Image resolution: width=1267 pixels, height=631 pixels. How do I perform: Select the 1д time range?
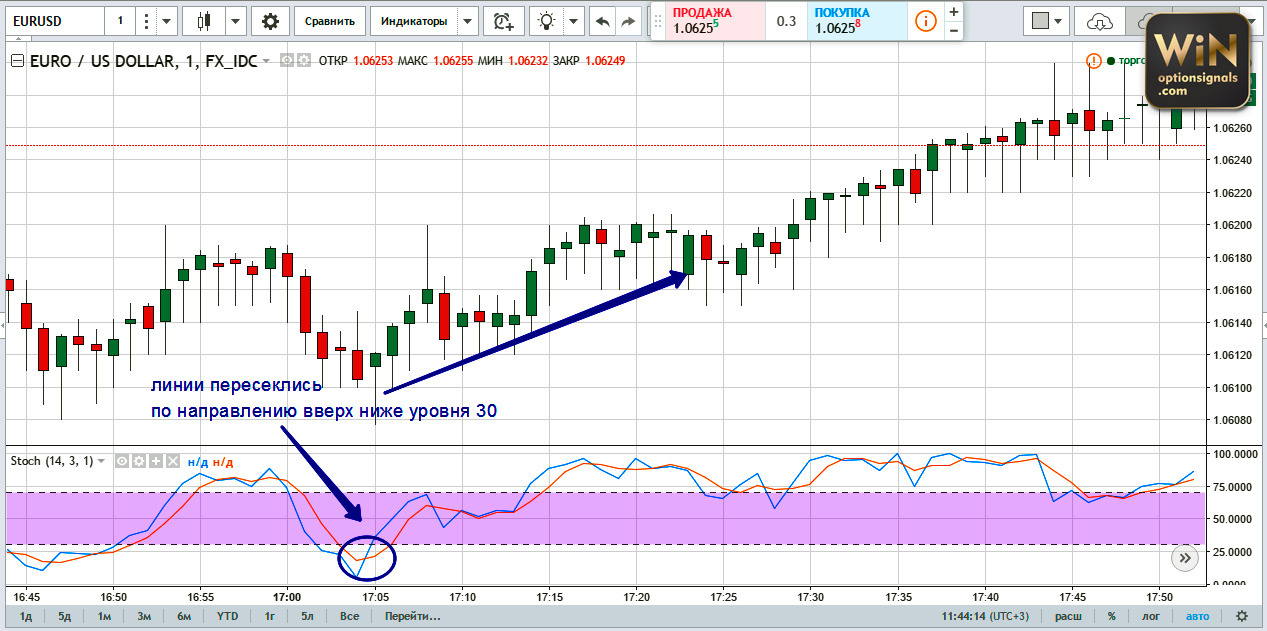26,616
